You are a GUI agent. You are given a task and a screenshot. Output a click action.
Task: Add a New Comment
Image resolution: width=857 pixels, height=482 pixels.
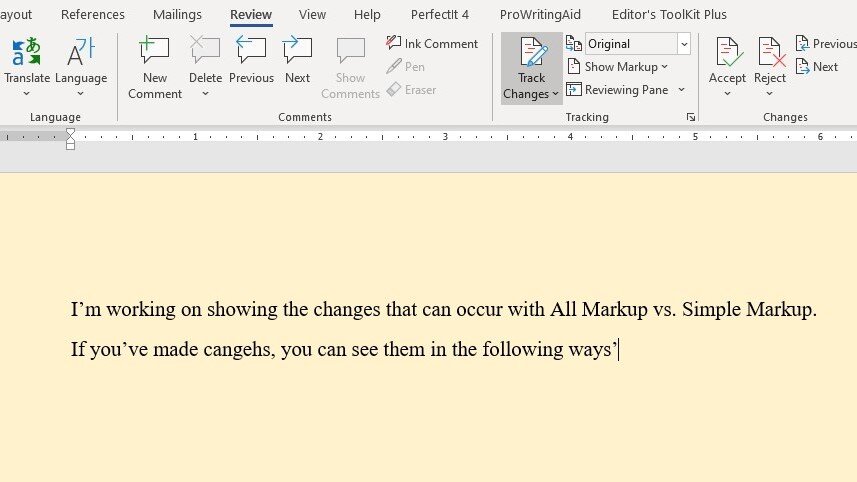tap(155, 68)
